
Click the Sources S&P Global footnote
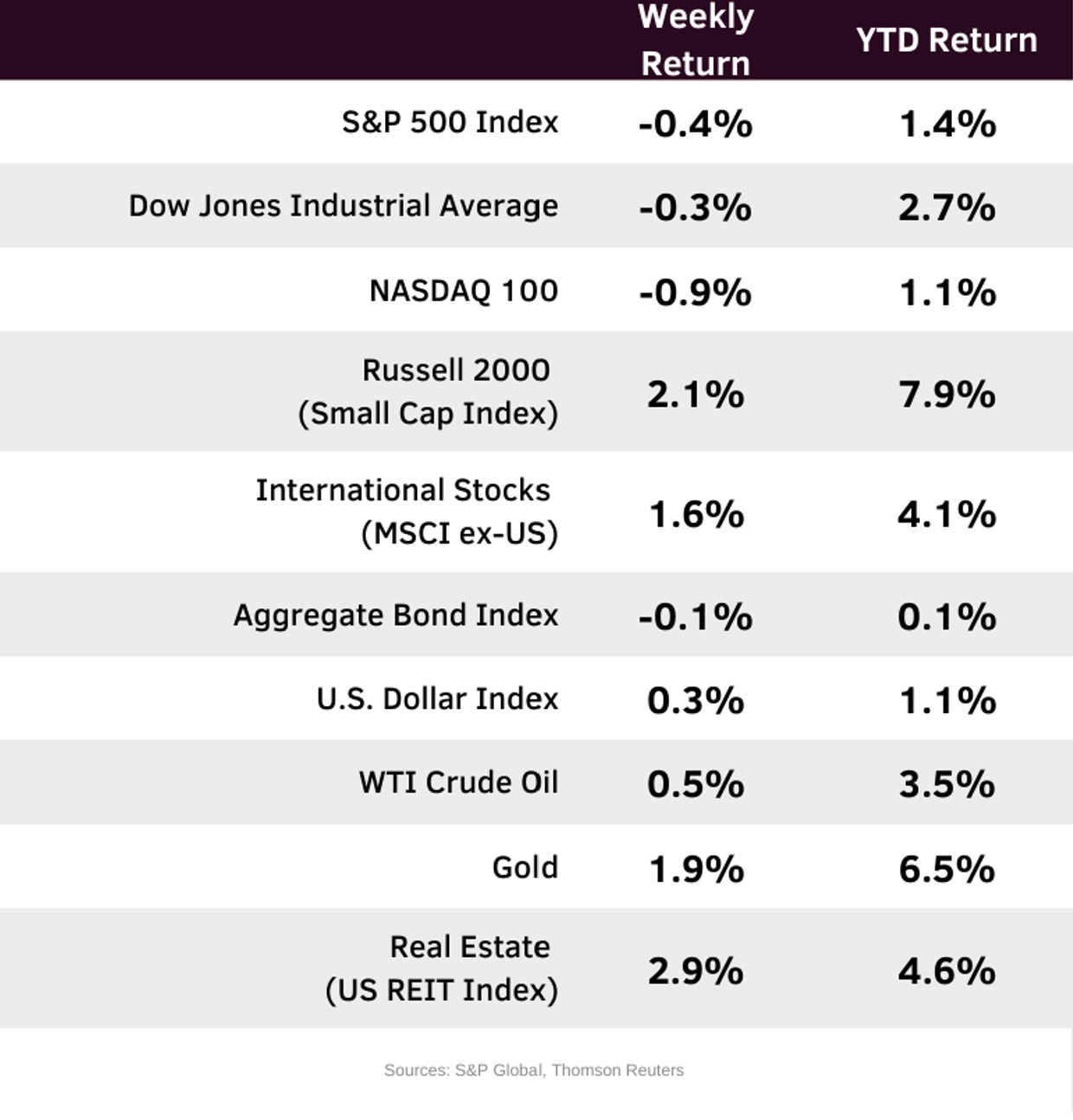coord(534,1070)
